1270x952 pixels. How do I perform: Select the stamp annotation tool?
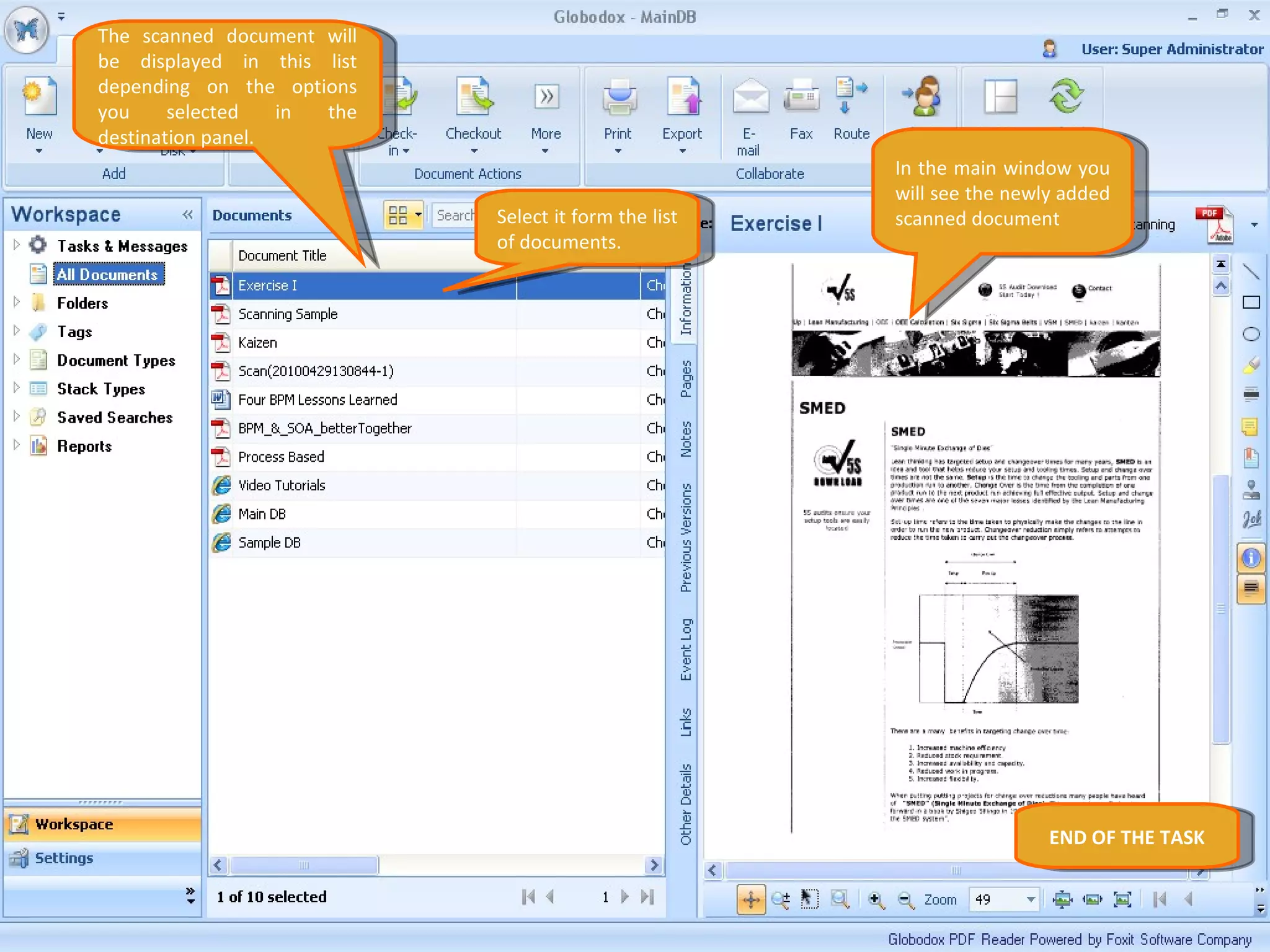click(1251, 490)
